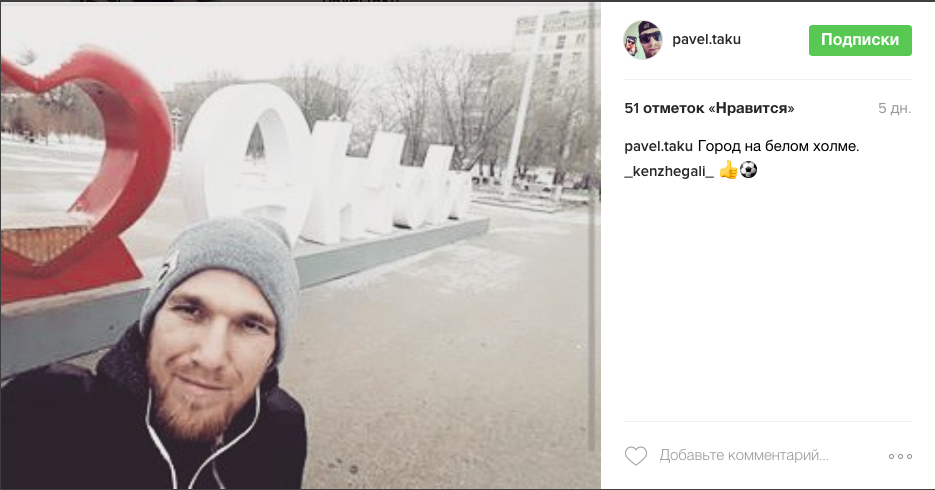
Task: Click the thumbs-up emoji in the caption
Action: [x=728, y=170]
